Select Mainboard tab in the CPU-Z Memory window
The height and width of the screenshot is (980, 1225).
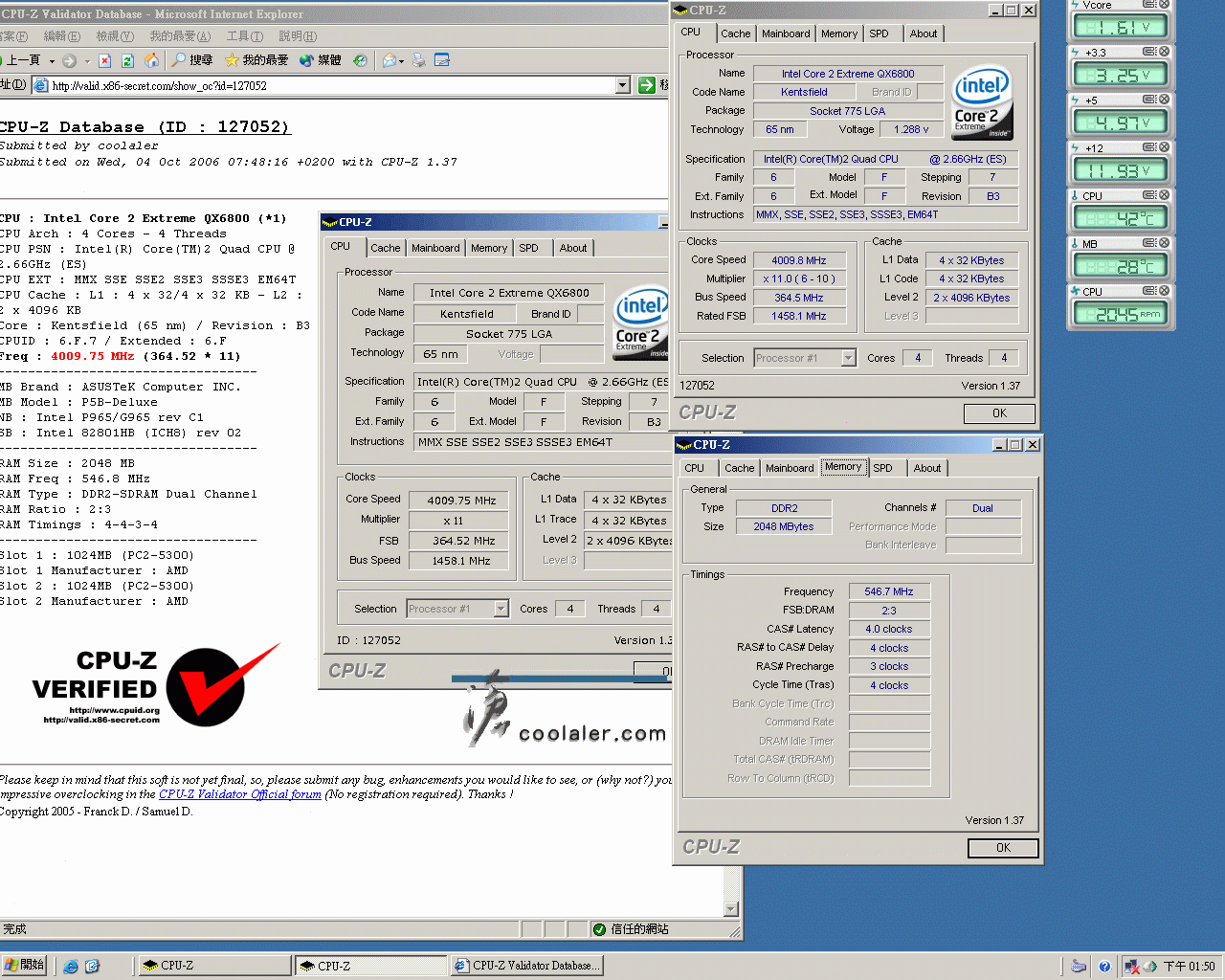[x=790, y=468]
